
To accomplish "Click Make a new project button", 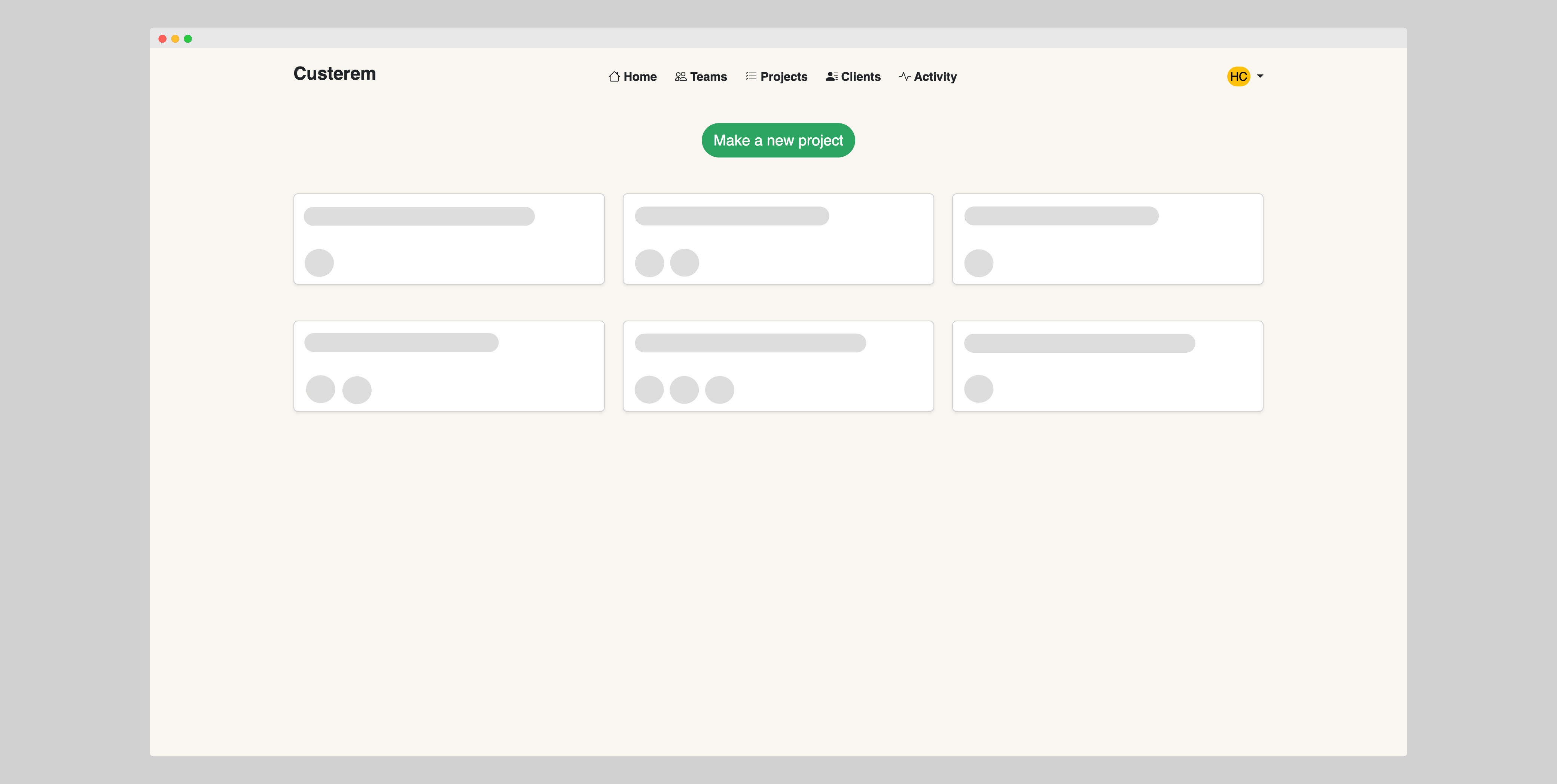I will pos(778,140).
